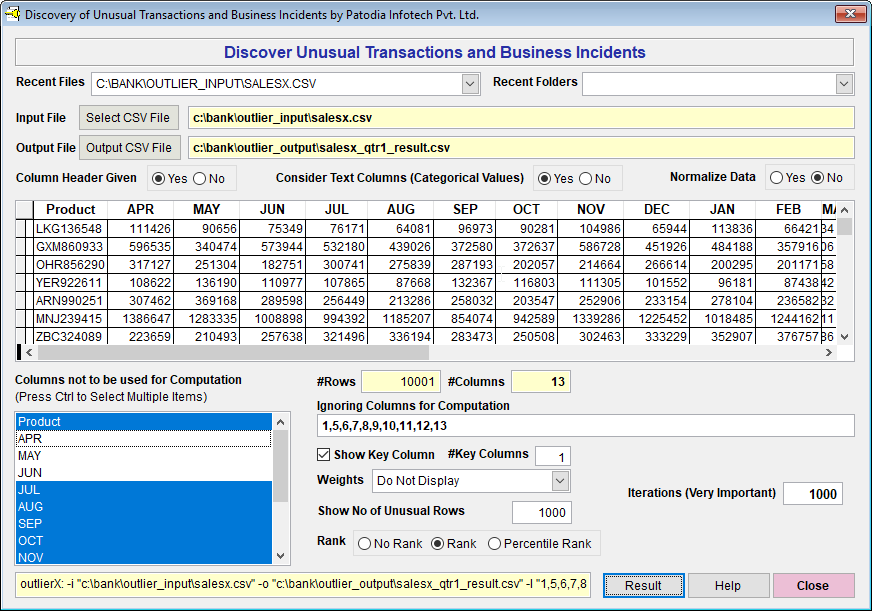Choose the Percentile Rank option
Image resolution: width=872 pixels, height=611 pixels.
pyautogui.click(x=494, y=544)
